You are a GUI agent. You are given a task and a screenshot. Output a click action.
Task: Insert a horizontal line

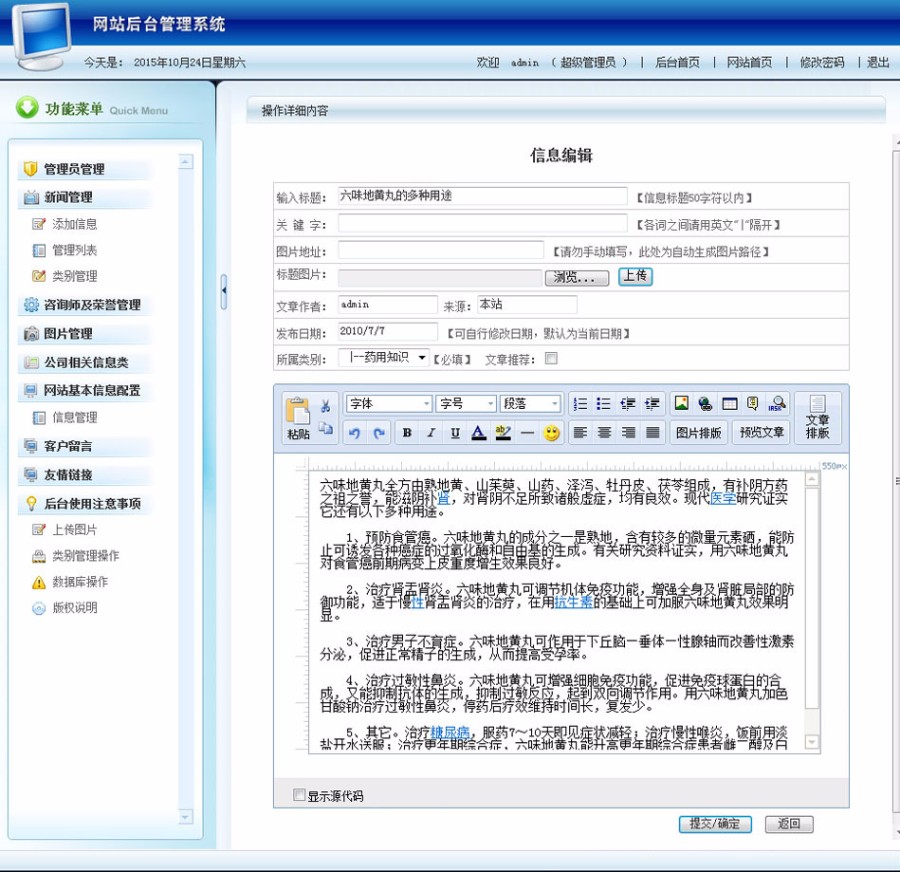tap(527, 433)
